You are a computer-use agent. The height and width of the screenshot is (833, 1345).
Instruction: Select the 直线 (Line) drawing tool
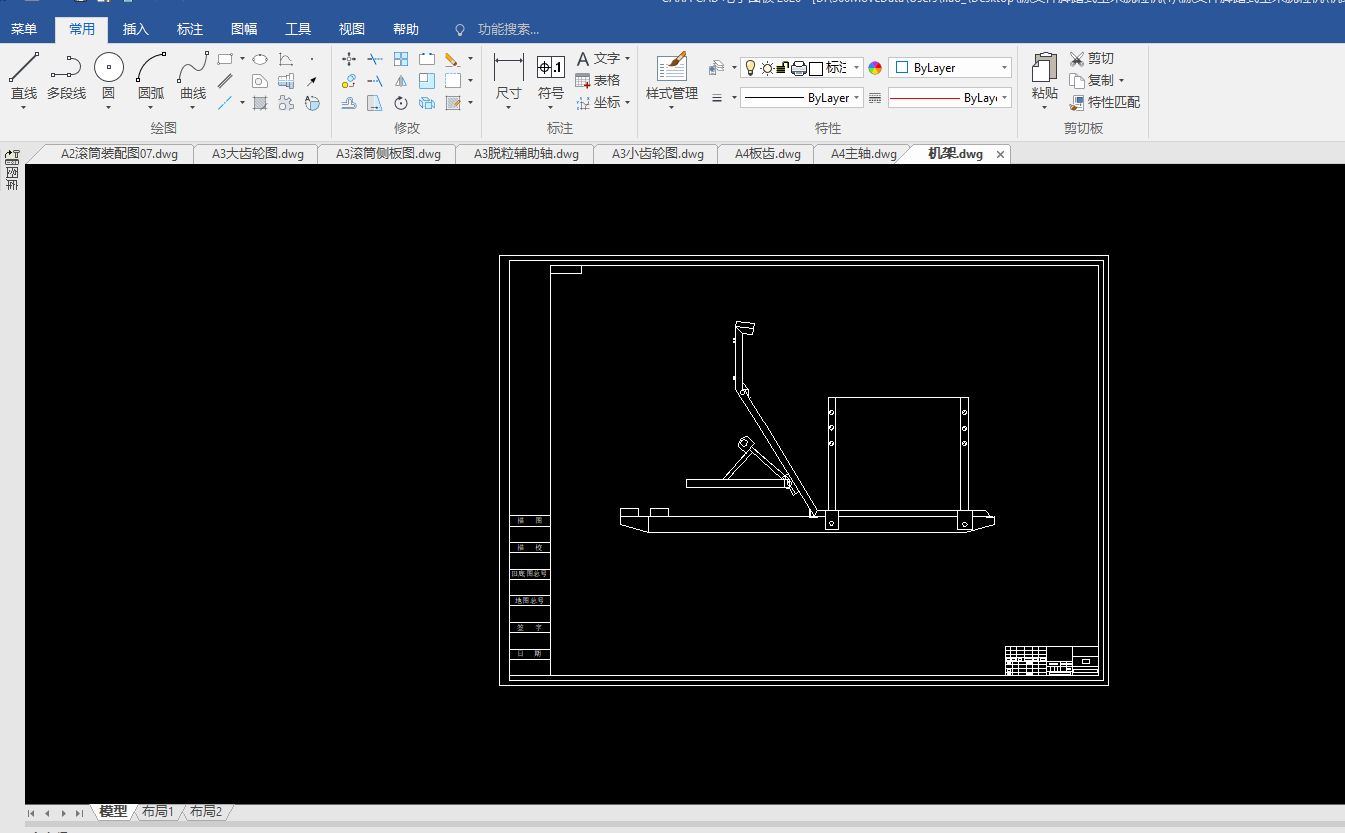[x=23, y=68]
